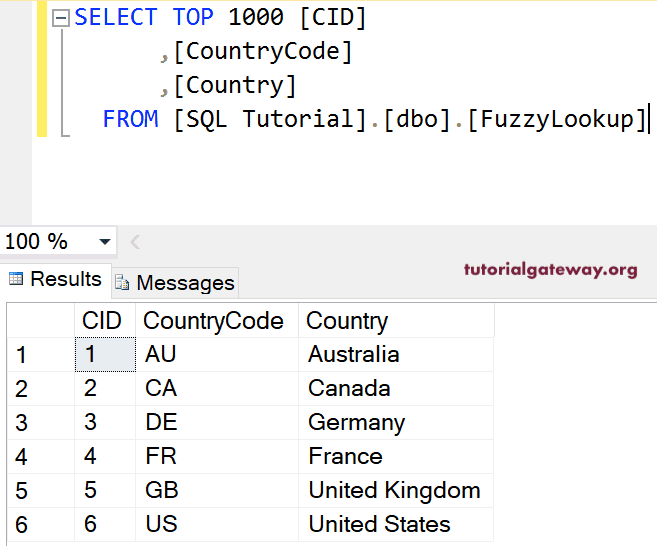Image resolution: width=657 pixels, height=546 pixels.
Task: Click the CID cell in the GB row
Action: pos(105,490)
